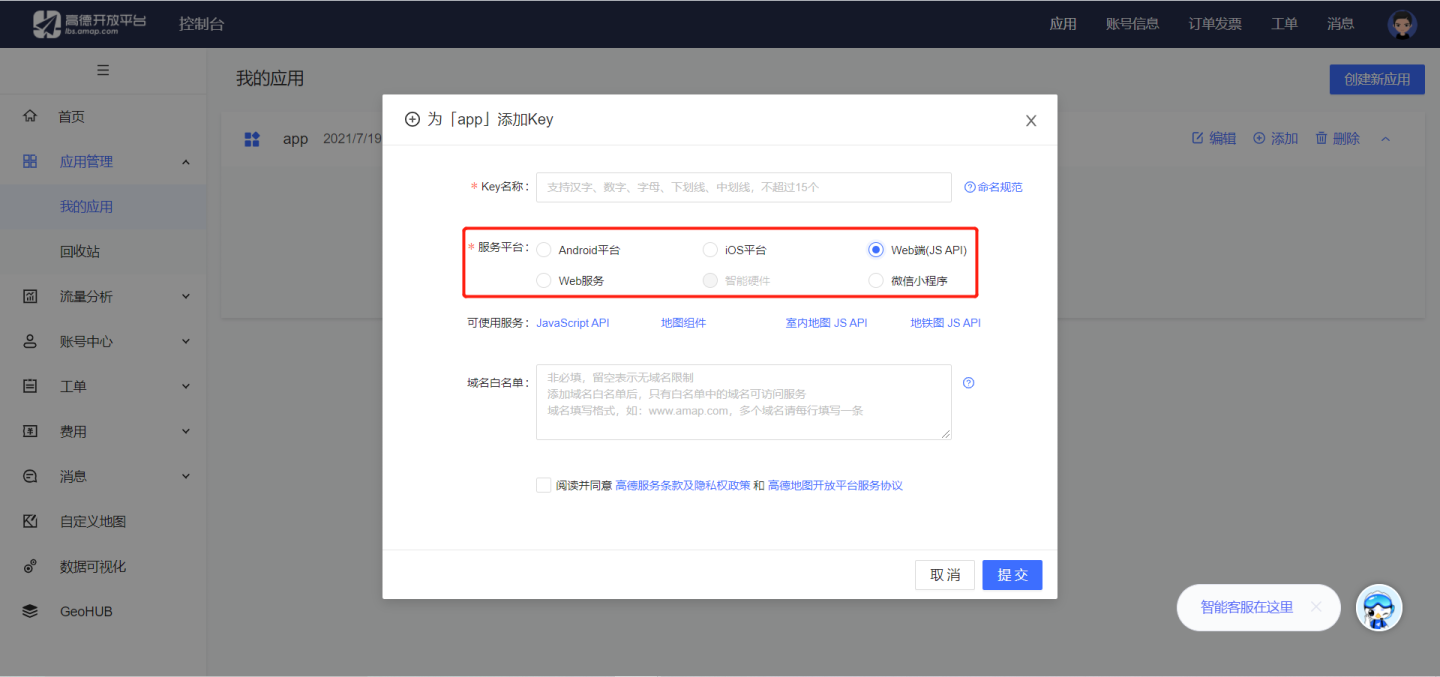Collapse the 应用管理 section

(x=186, y=162)
